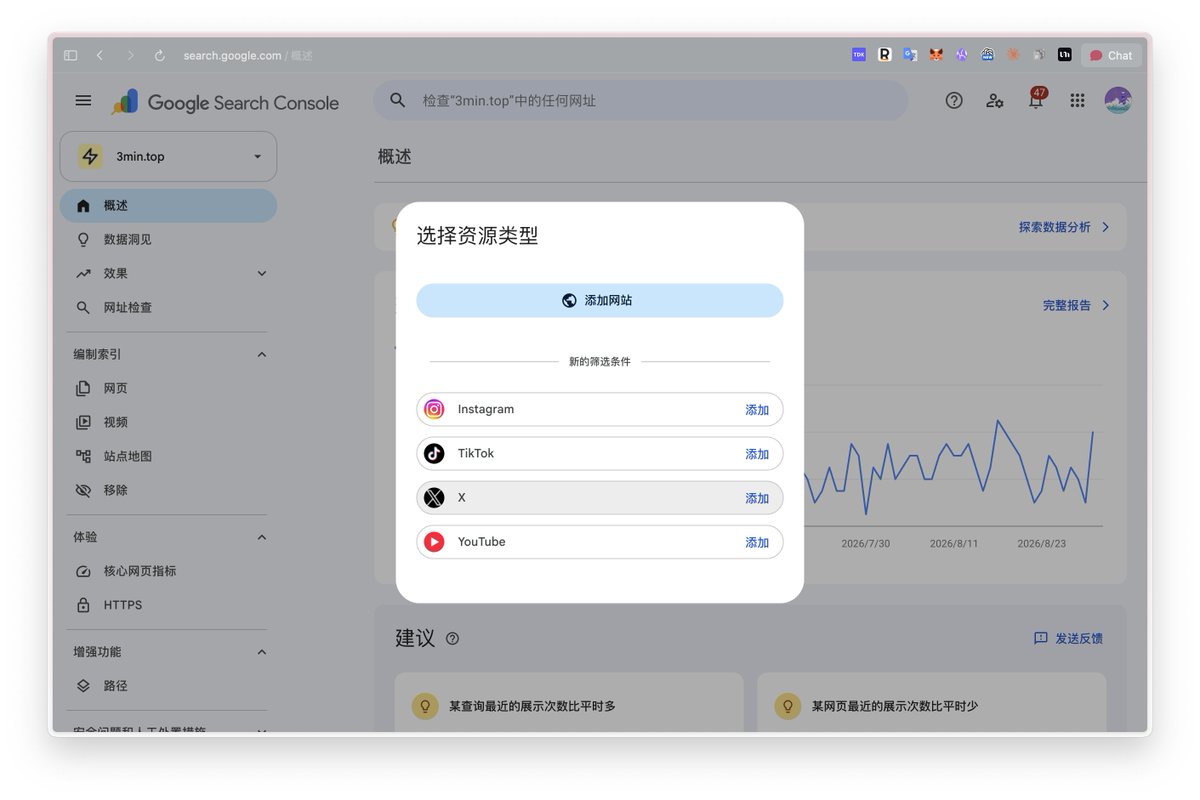Open the Google apps grid
This screenshot has height=800, width=1200.
(x=1077, y=100)
